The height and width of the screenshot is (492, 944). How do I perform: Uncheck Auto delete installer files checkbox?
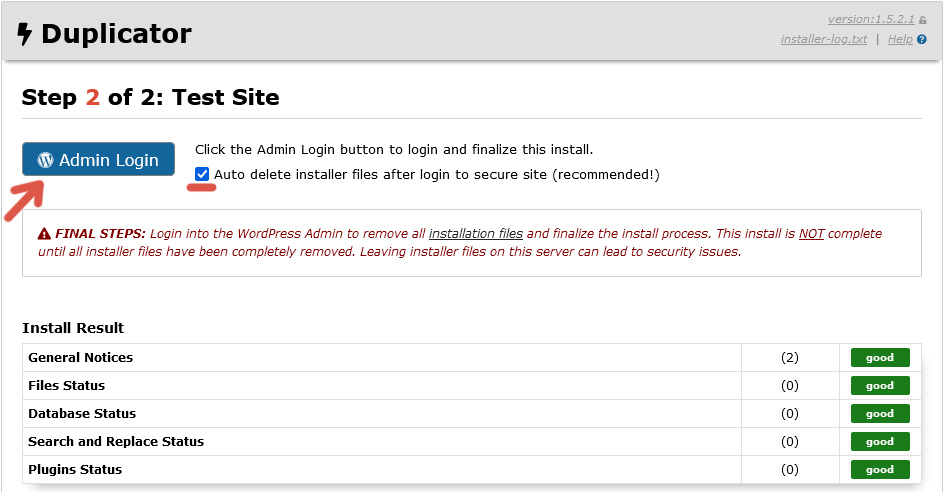coord(202,174)
